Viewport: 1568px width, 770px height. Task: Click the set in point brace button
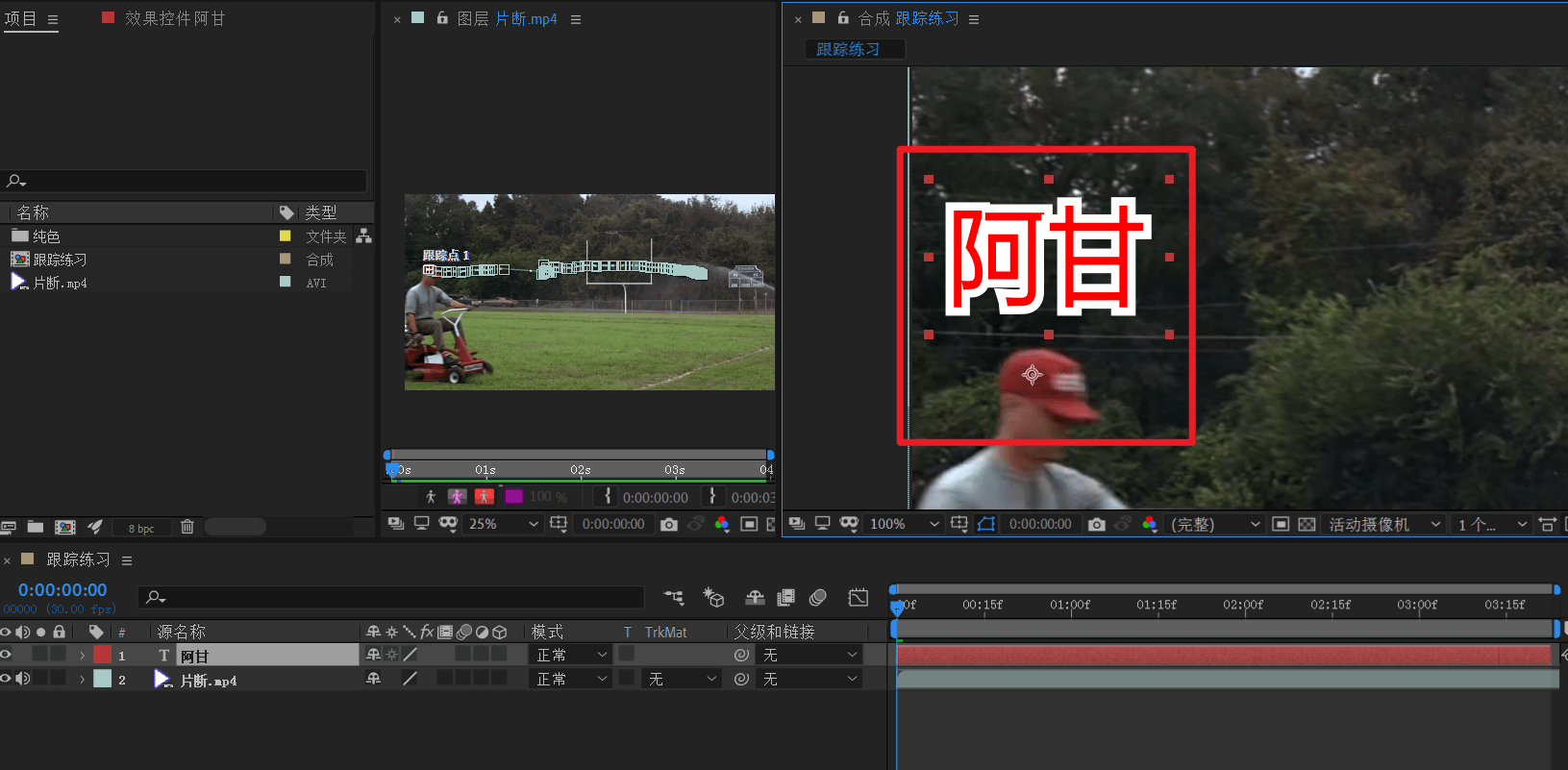pos(608,496)
